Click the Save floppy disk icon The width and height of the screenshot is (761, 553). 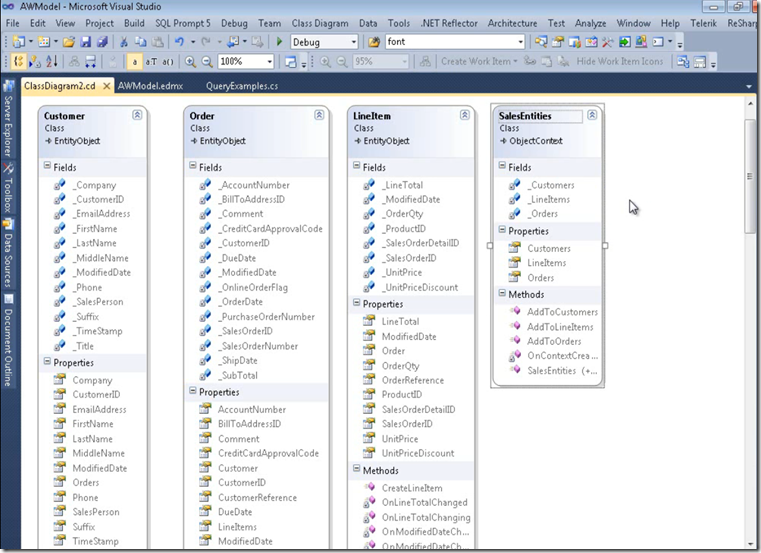point(85,42)
